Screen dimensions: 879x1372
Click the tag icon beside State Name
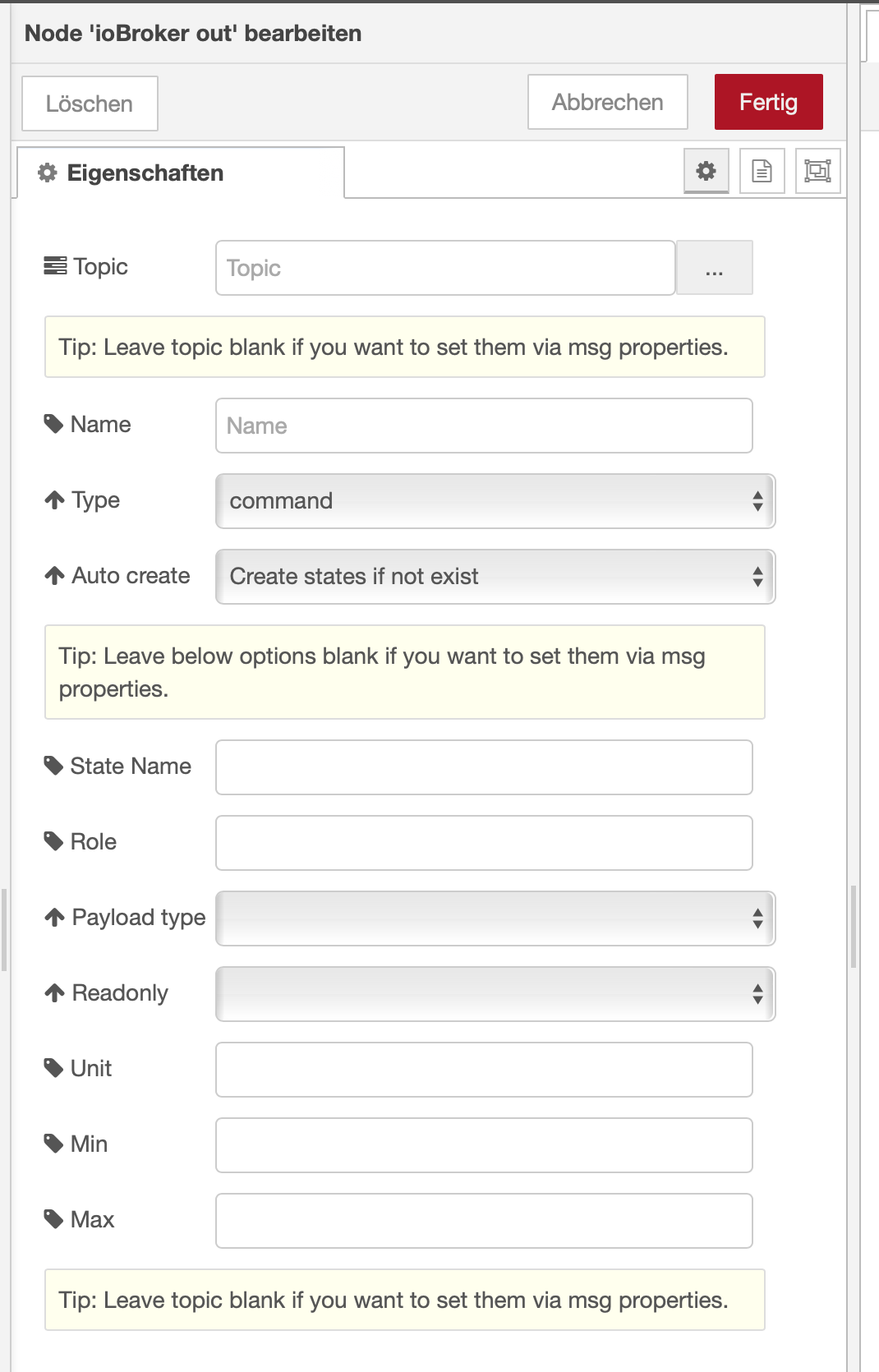click(x=54, y=767)
